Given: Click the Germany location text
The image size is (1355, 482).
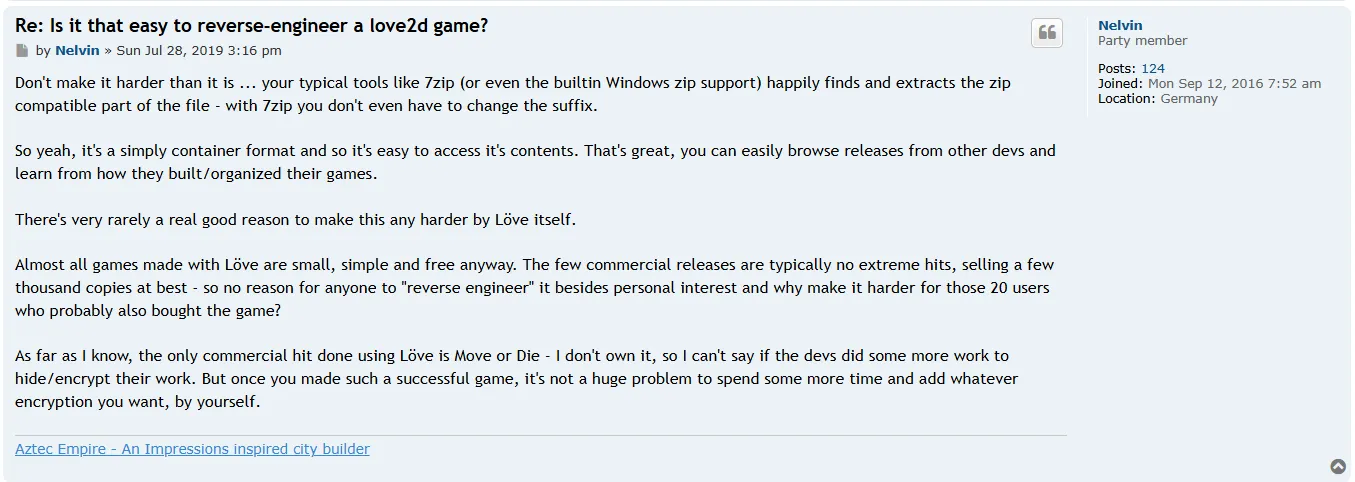Looking at the screenshot, I should click(x=1189, y=99).
